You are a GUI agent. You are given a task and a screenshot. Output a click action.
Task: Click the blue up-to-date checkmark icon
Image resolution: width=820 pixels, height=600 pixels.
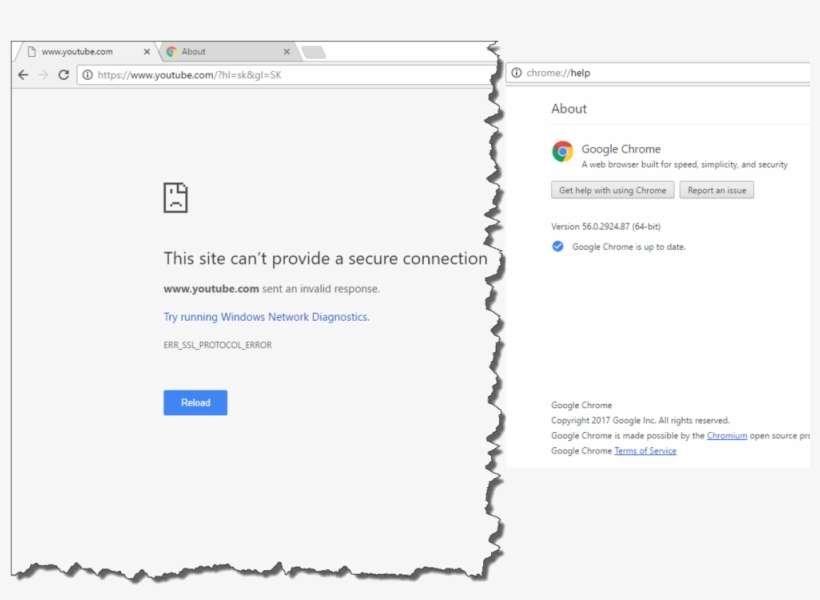(557, 247)
